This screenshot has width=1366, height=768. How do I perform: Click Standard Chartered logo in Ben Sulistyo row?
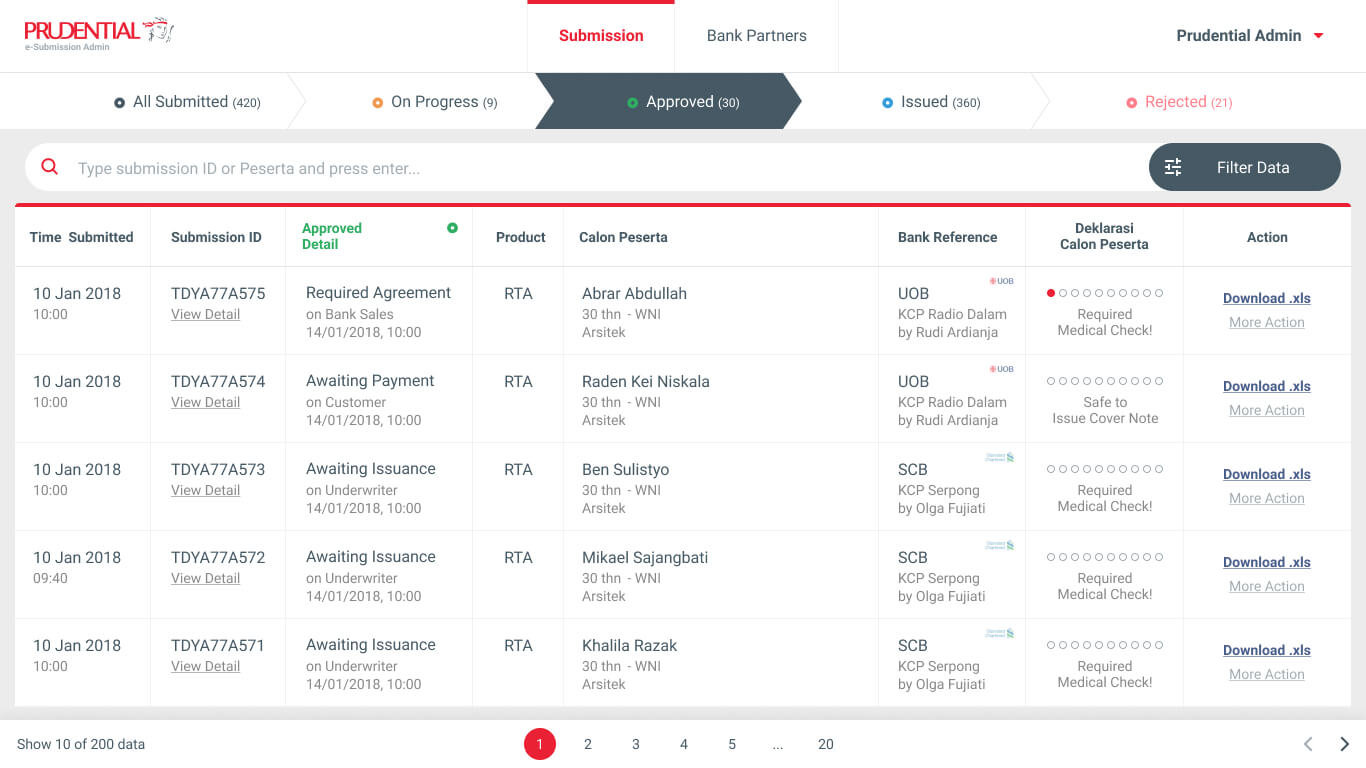1000,457
